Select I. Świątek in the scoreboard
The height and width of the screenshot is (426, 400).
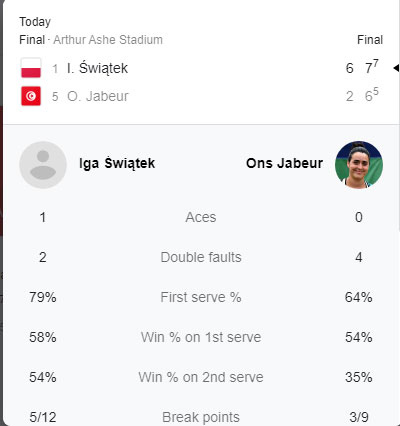tap(97, 68)
